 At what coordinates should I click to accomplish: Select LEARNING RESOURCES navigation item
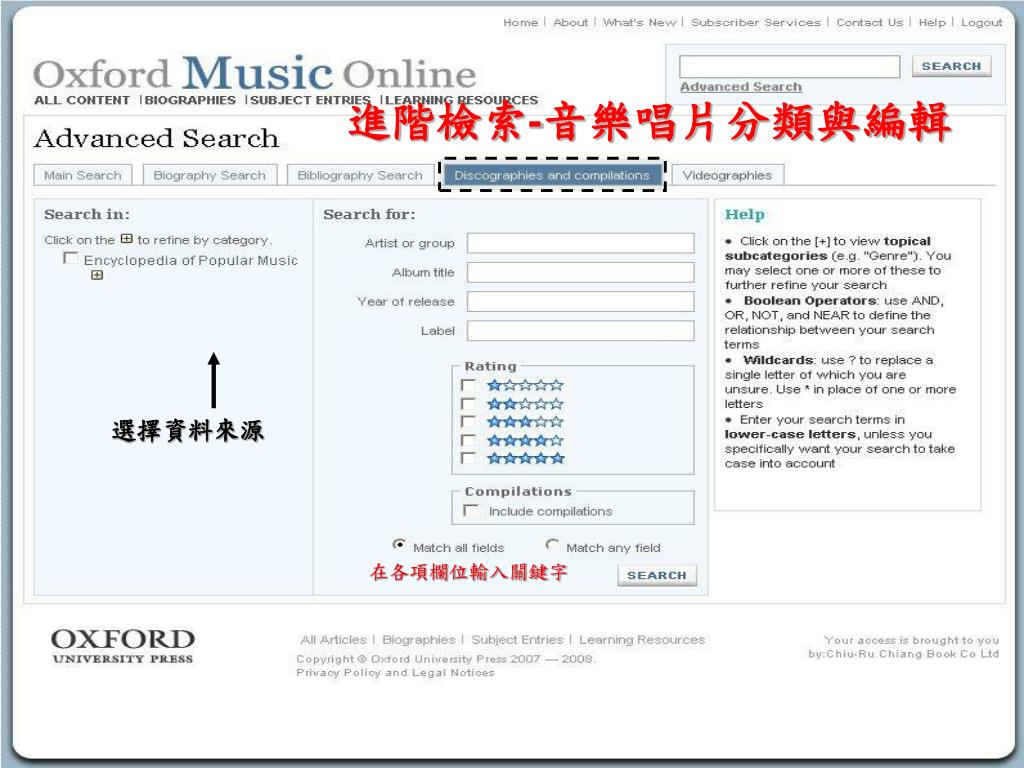[x=462, y=100]
